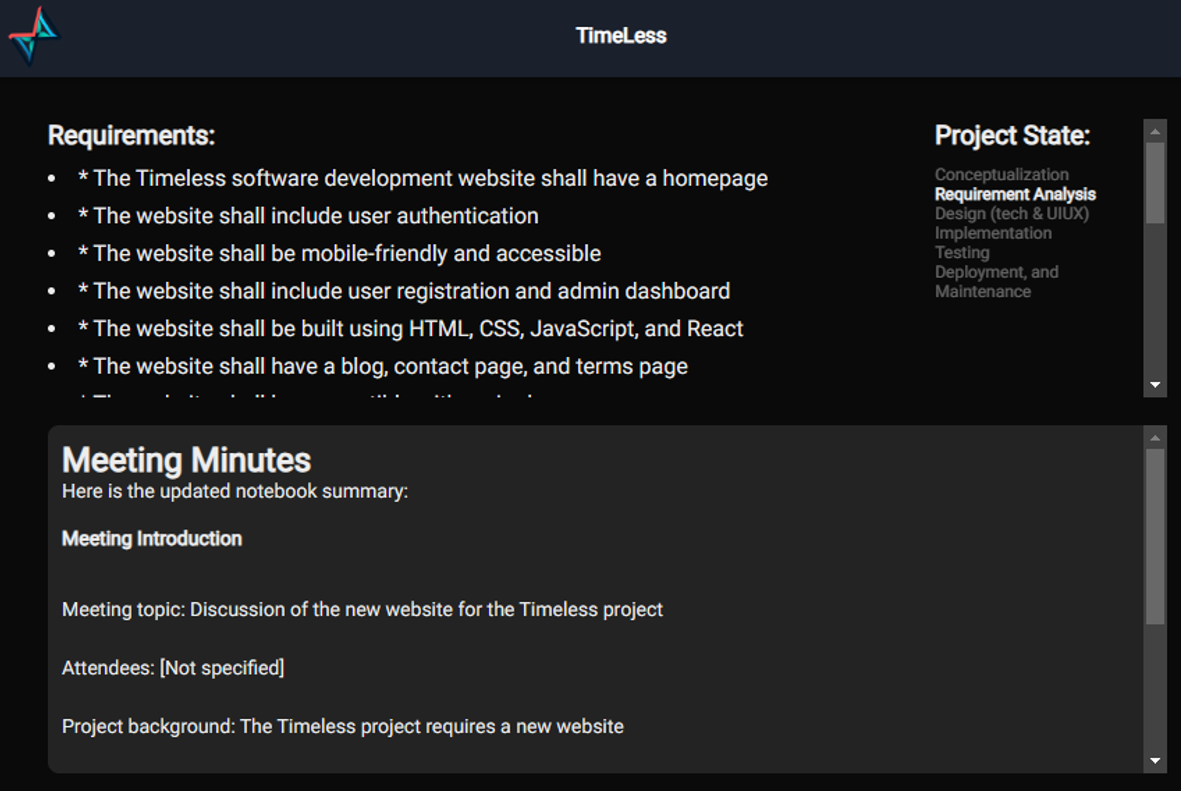This screenshot has width=1181, height=791.
Task: Click the TimeLess title in the header
Action: (621, 36)
